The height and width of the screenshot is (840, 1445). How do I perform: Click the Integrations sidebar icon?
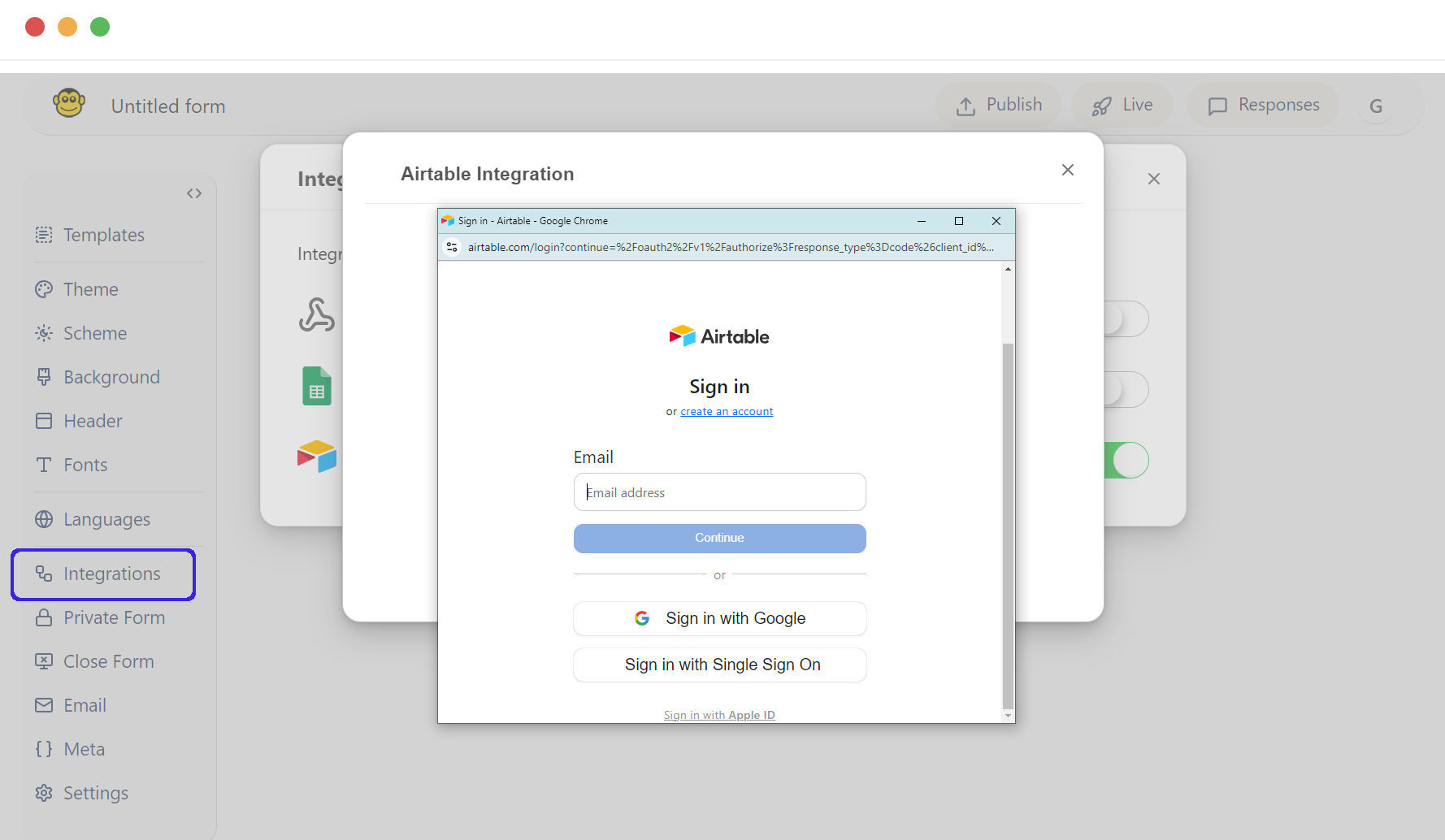44,574
